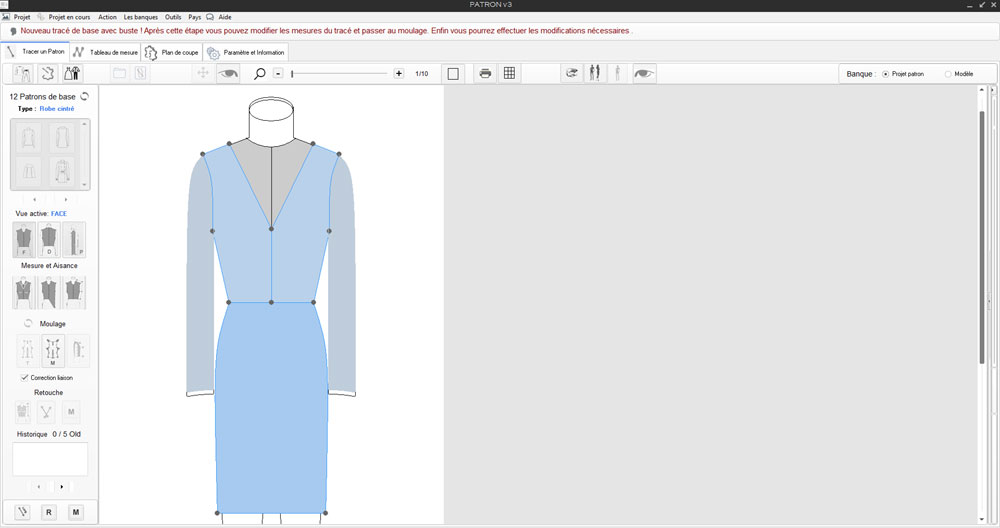Click the printer icon in the toolbar
The height and width of the screenshot is (528, 1000).
coord(485,73)
